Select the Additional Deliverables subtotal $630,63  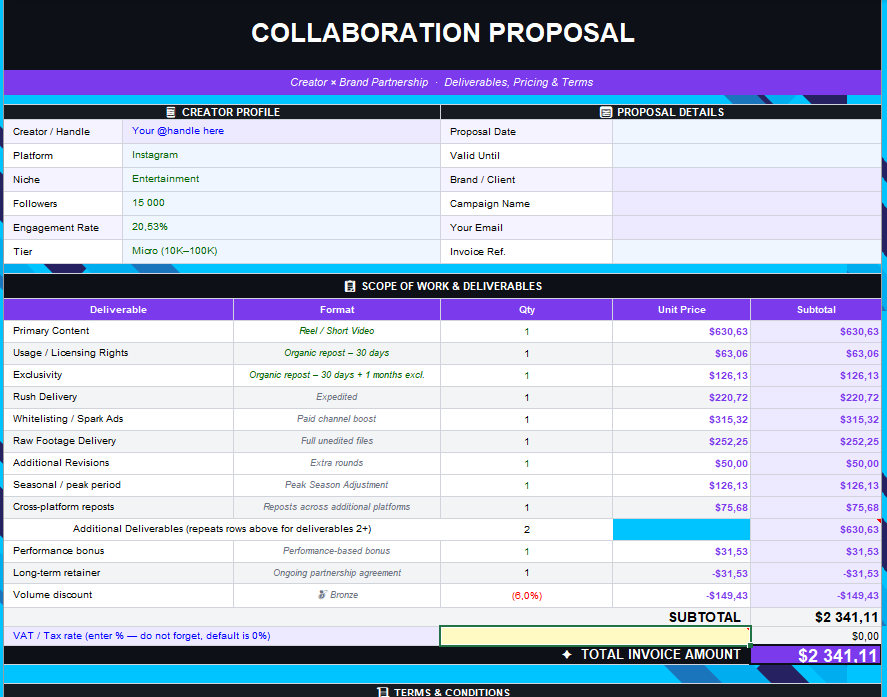[816, 530]
